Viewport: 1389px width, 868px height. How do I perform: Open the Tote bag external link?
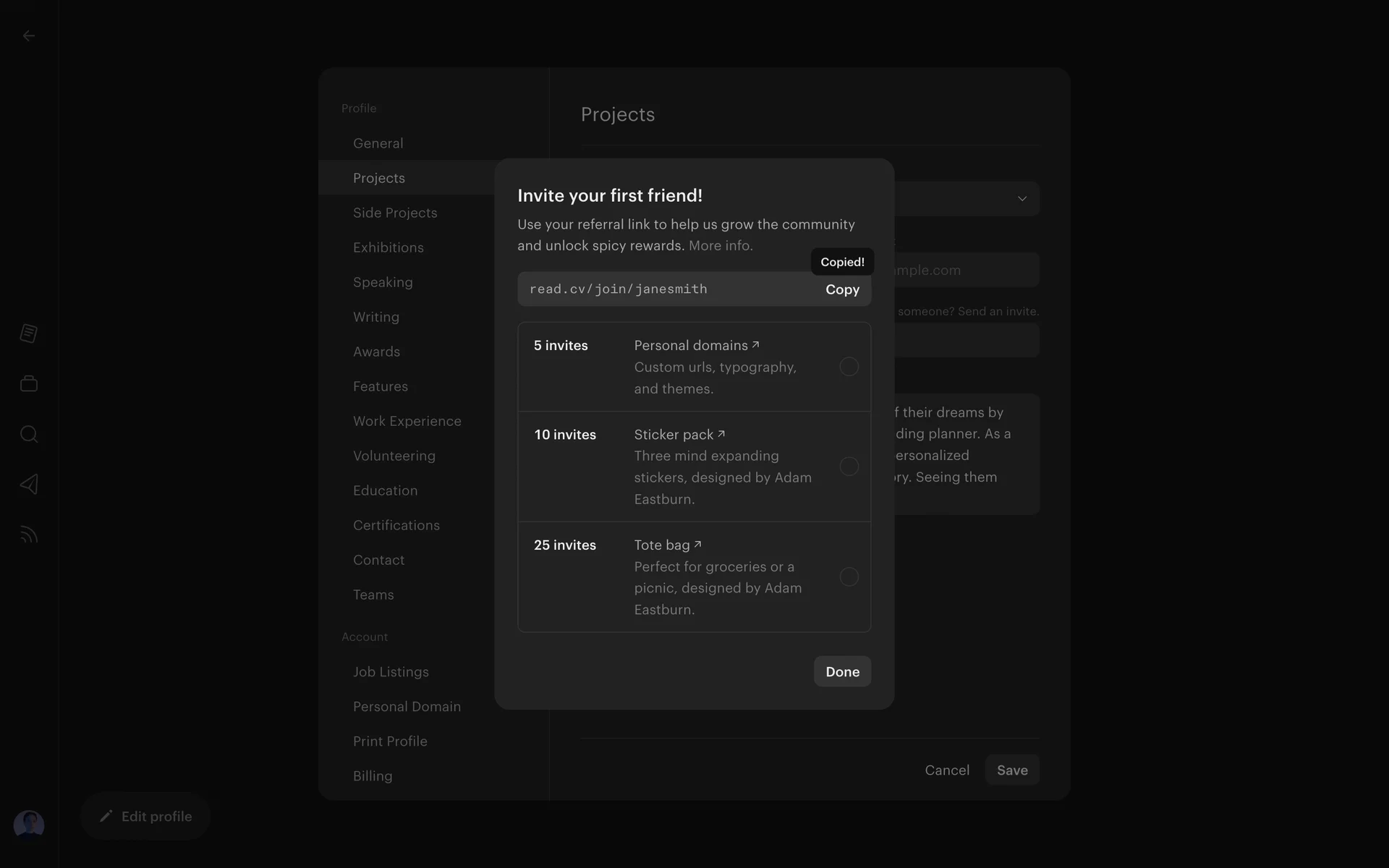tap(667, 545)
